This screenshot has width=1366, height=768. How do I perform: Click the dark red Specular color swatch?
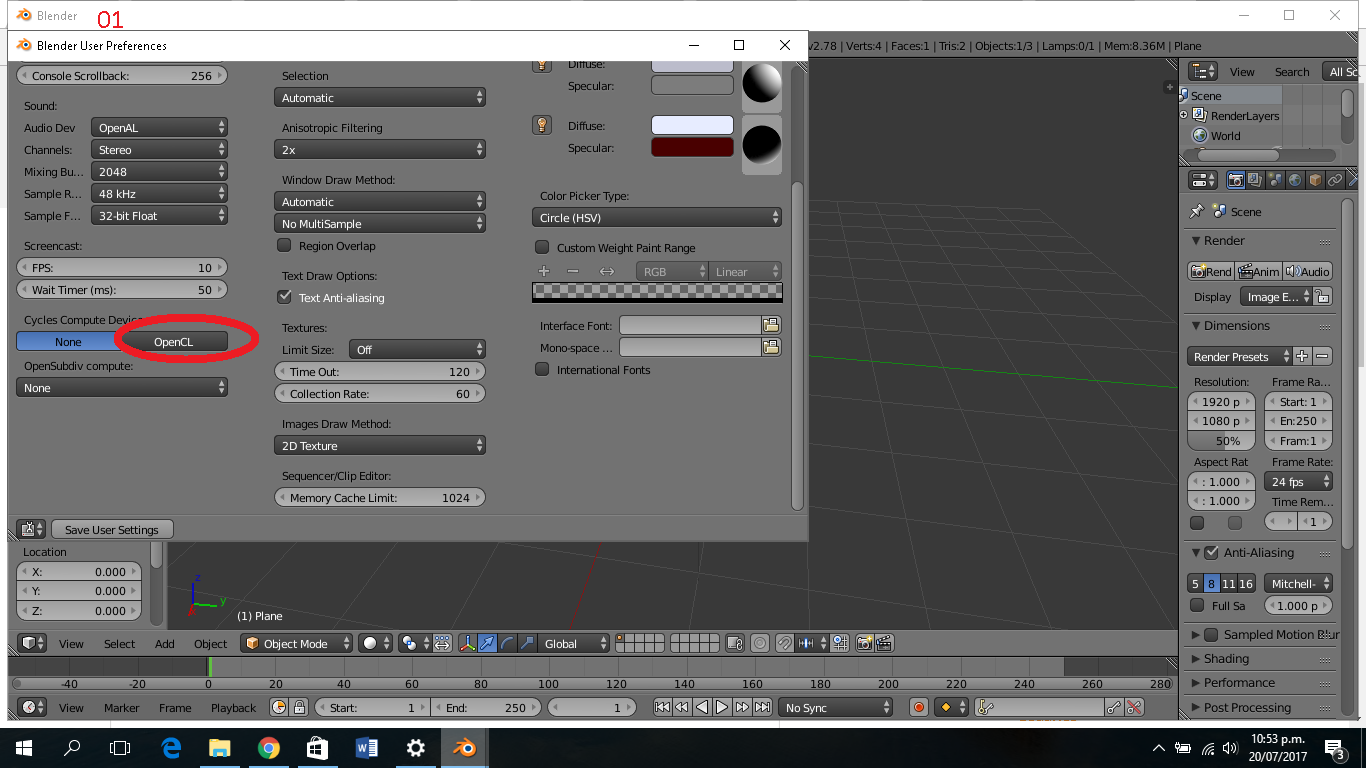point(692,148)
